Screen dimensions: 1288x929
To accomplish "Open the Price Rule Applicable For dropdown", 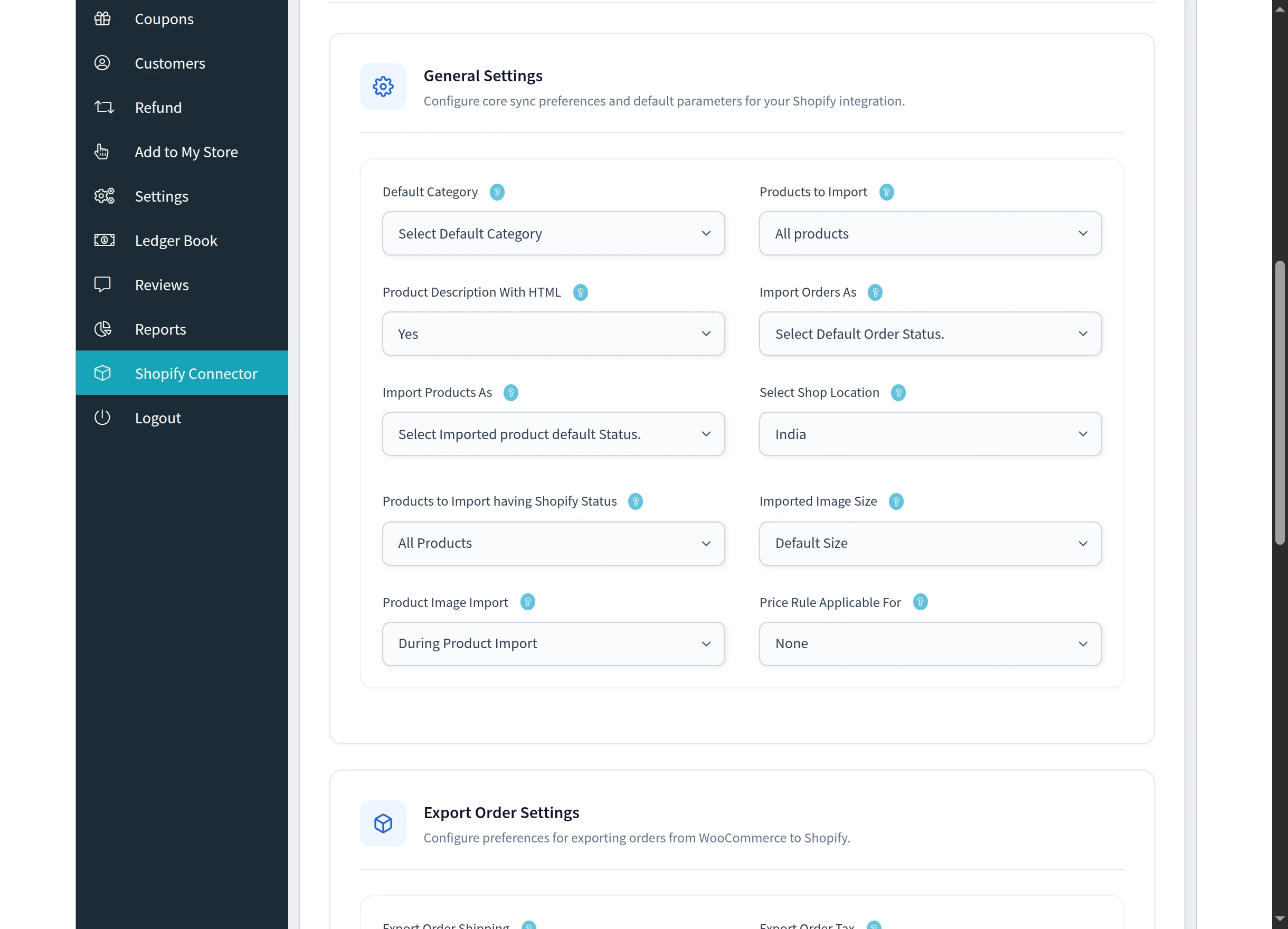I will tap(930, 644).
